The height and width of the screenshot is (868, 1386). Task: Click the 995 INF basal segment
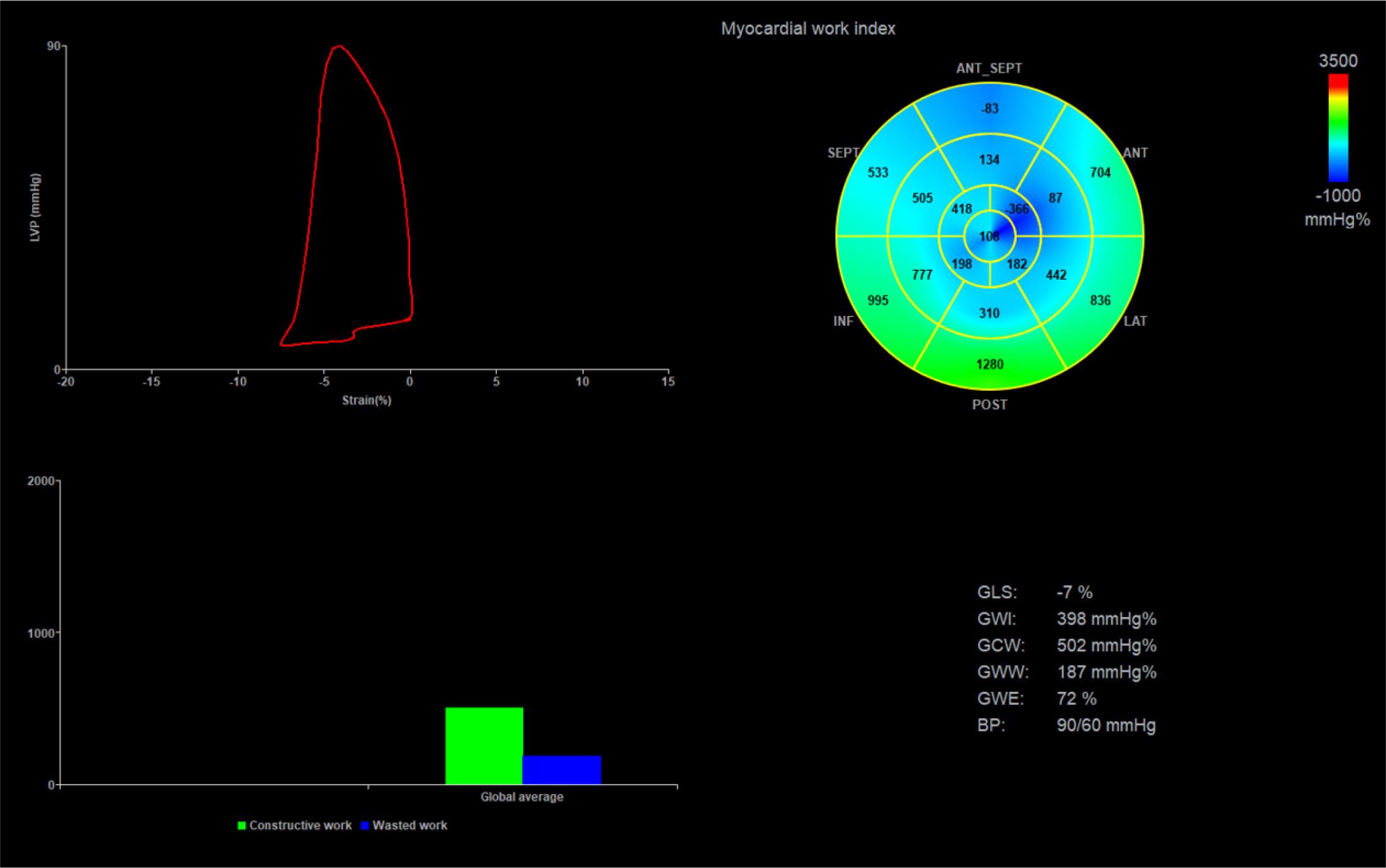pos(877,300)
